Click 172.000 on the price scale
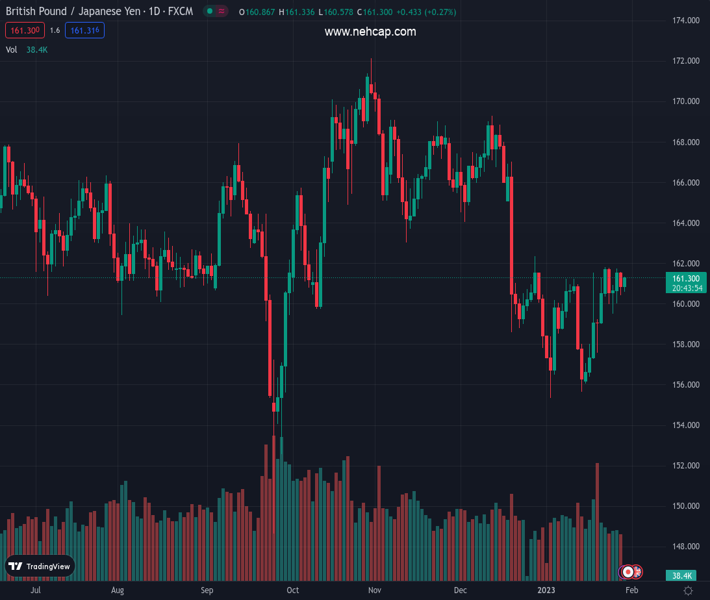The width and height of the screenshot is (710, 600). tap(685, 61)
